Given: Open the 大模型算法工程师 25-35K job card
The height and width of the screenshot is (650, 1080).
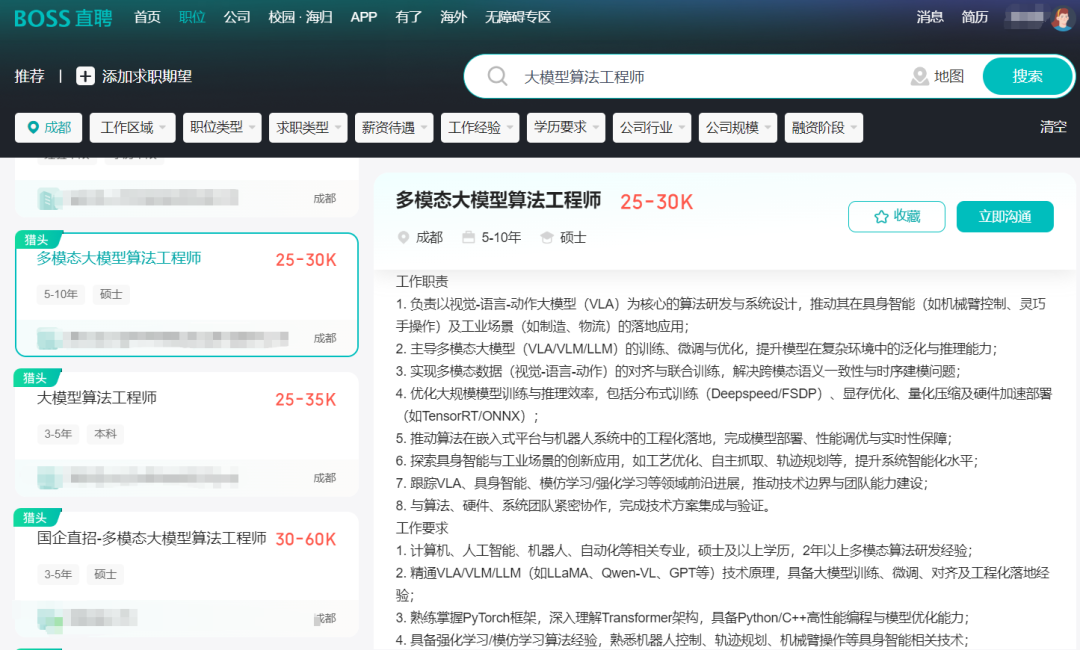Looking at the screenshot, I should (x=187, y=434).
